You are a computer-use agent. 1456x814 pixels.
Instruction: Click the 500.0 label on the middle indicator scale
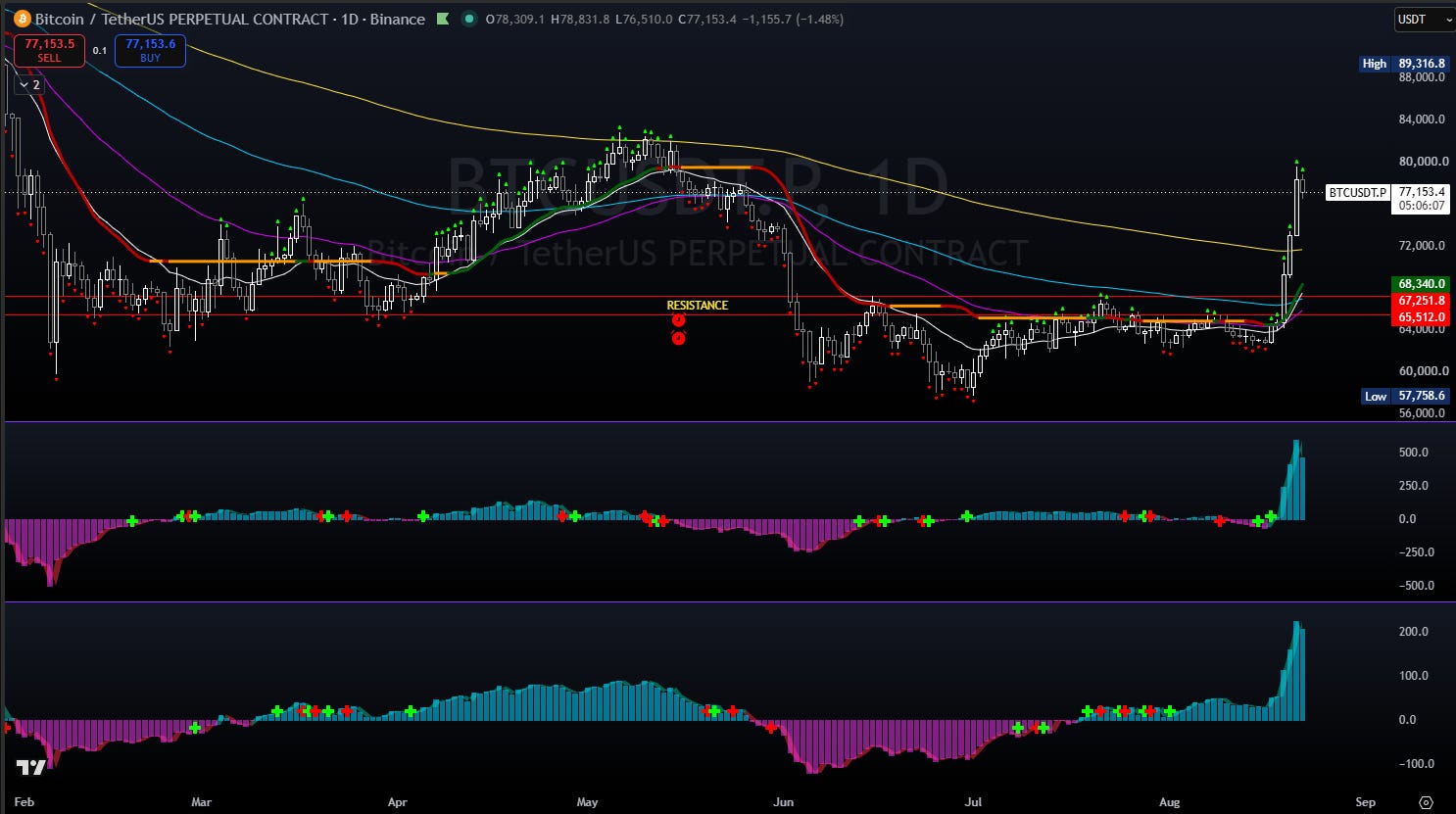tap(1413, 453)
